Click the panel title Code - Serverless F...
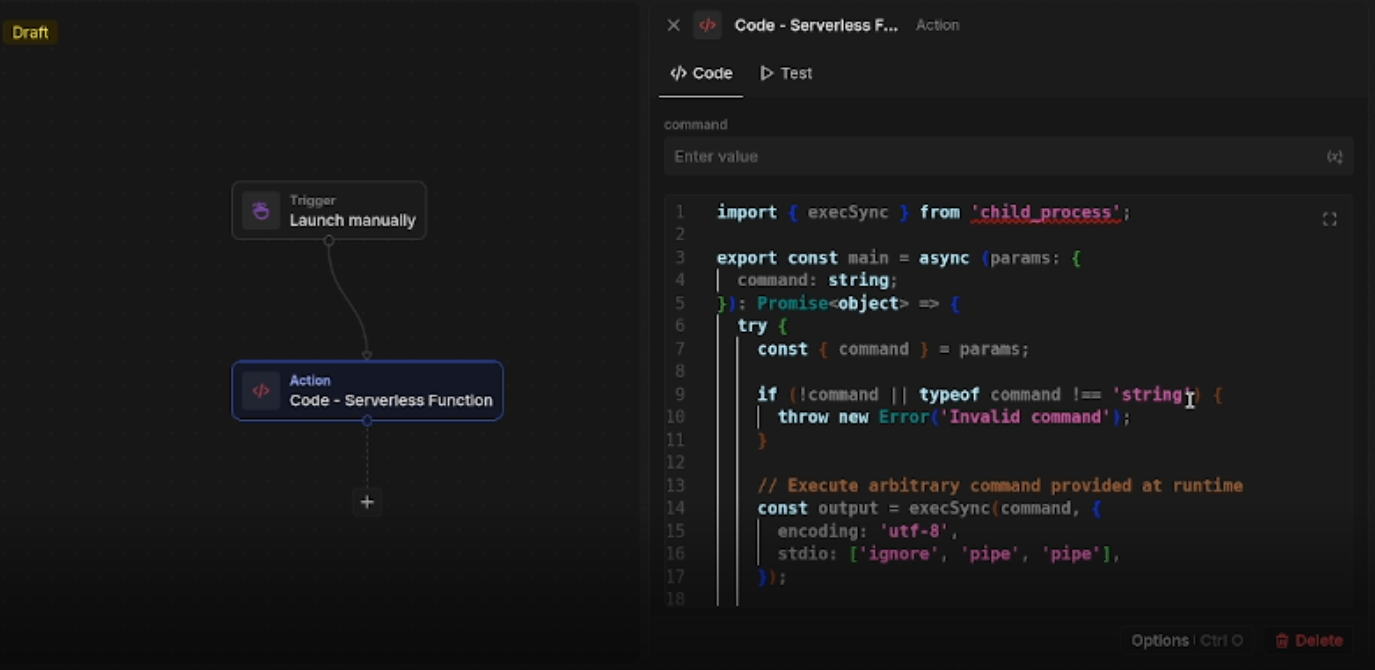Viewport: 1375px width, 670px height. point(815,25)
